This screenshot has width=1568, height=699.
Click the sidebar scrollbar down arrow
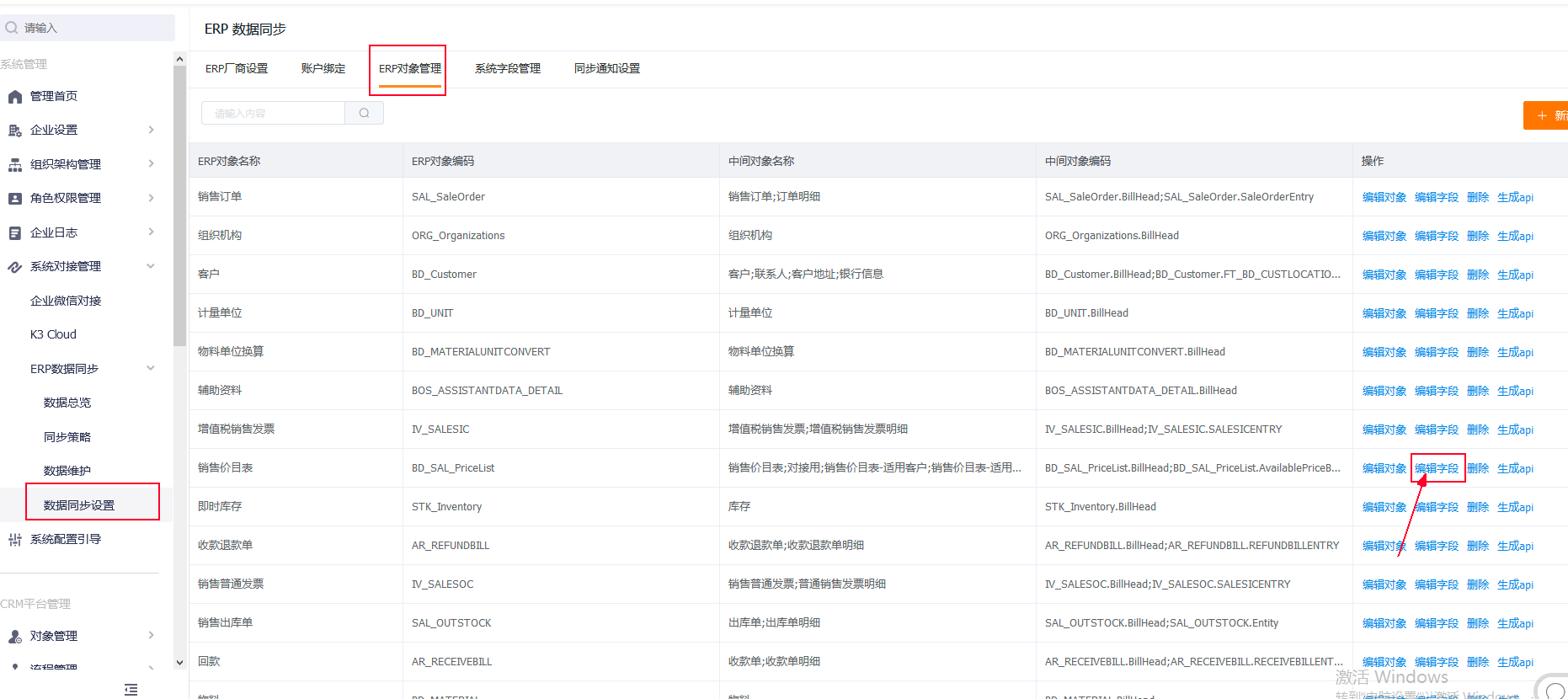tap(179, 663)
